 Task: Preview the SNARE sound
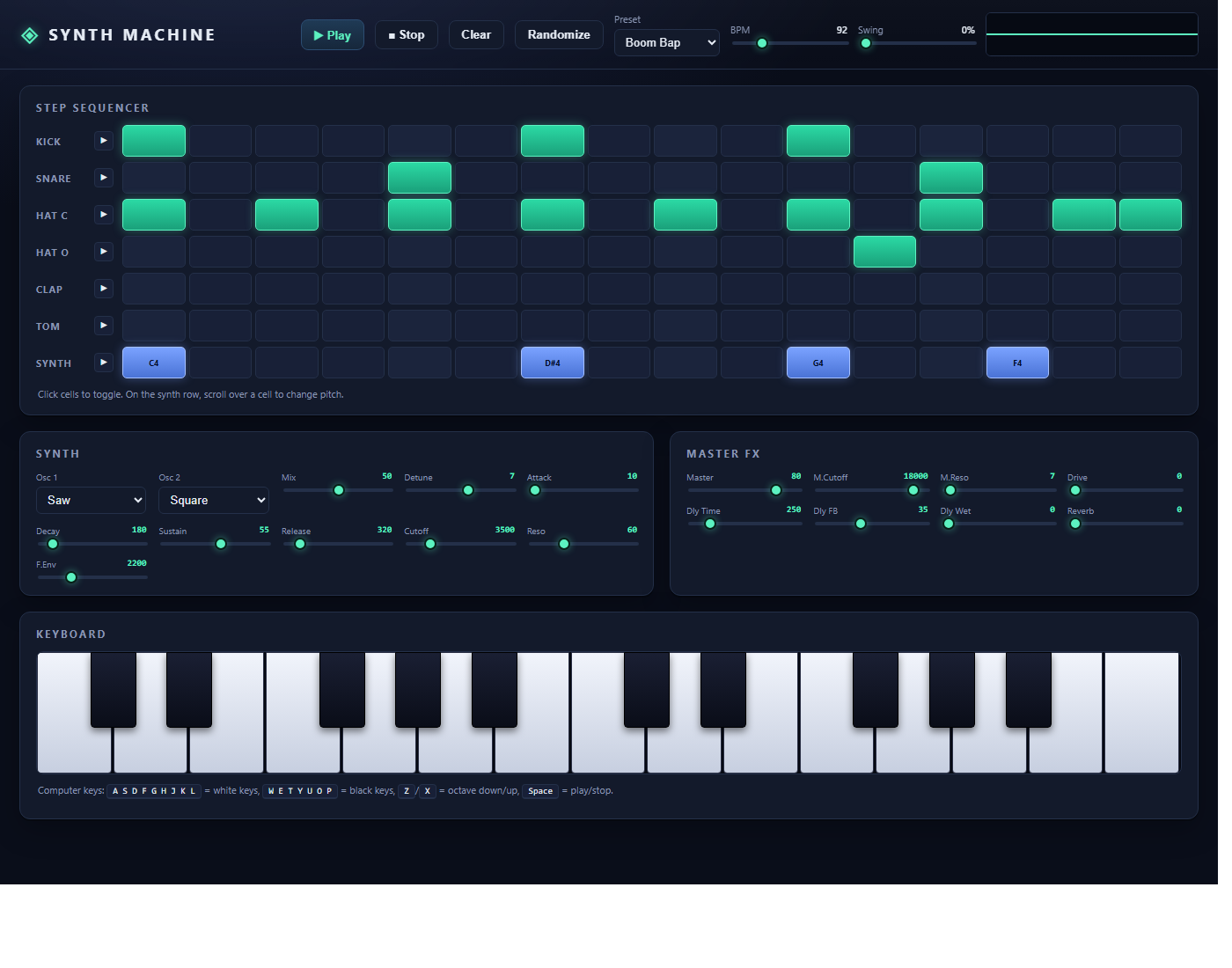click(x=104, y=178)
